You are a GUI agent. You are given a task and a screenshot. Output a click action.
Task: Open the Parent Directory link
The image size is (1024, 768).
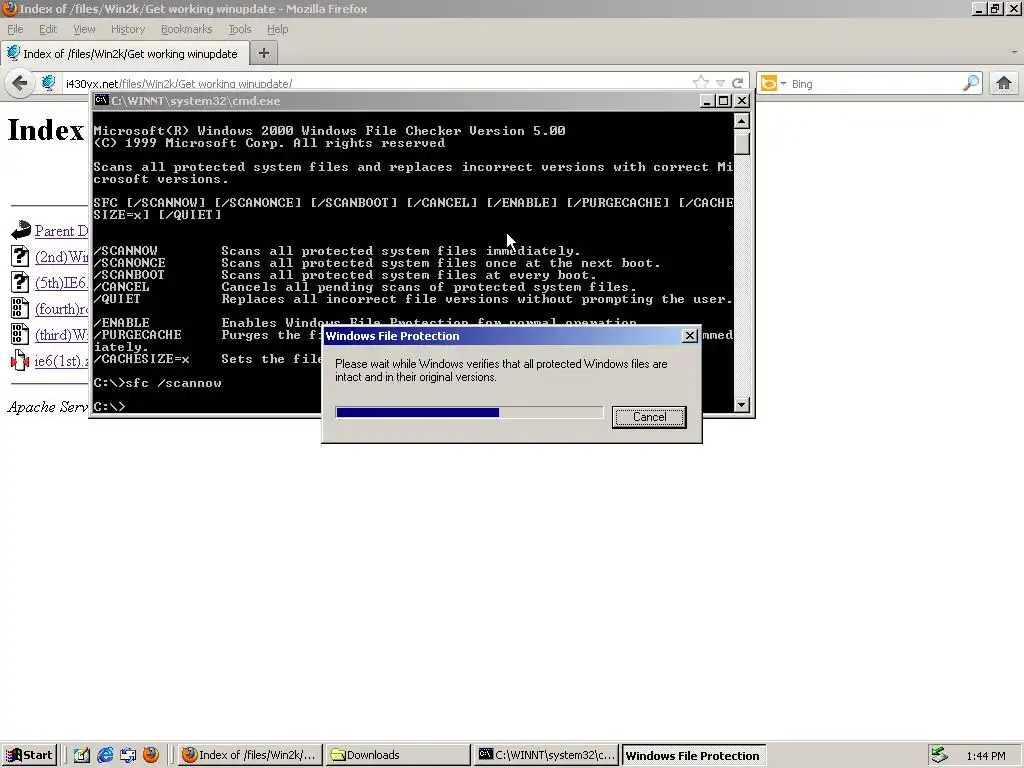61,231
